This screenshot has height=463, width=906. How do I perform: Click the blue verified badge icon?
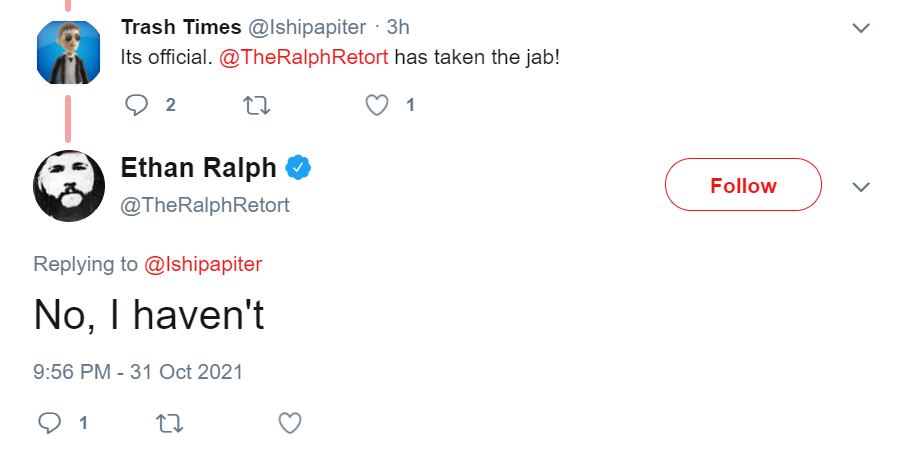click(x=298, y=168)
